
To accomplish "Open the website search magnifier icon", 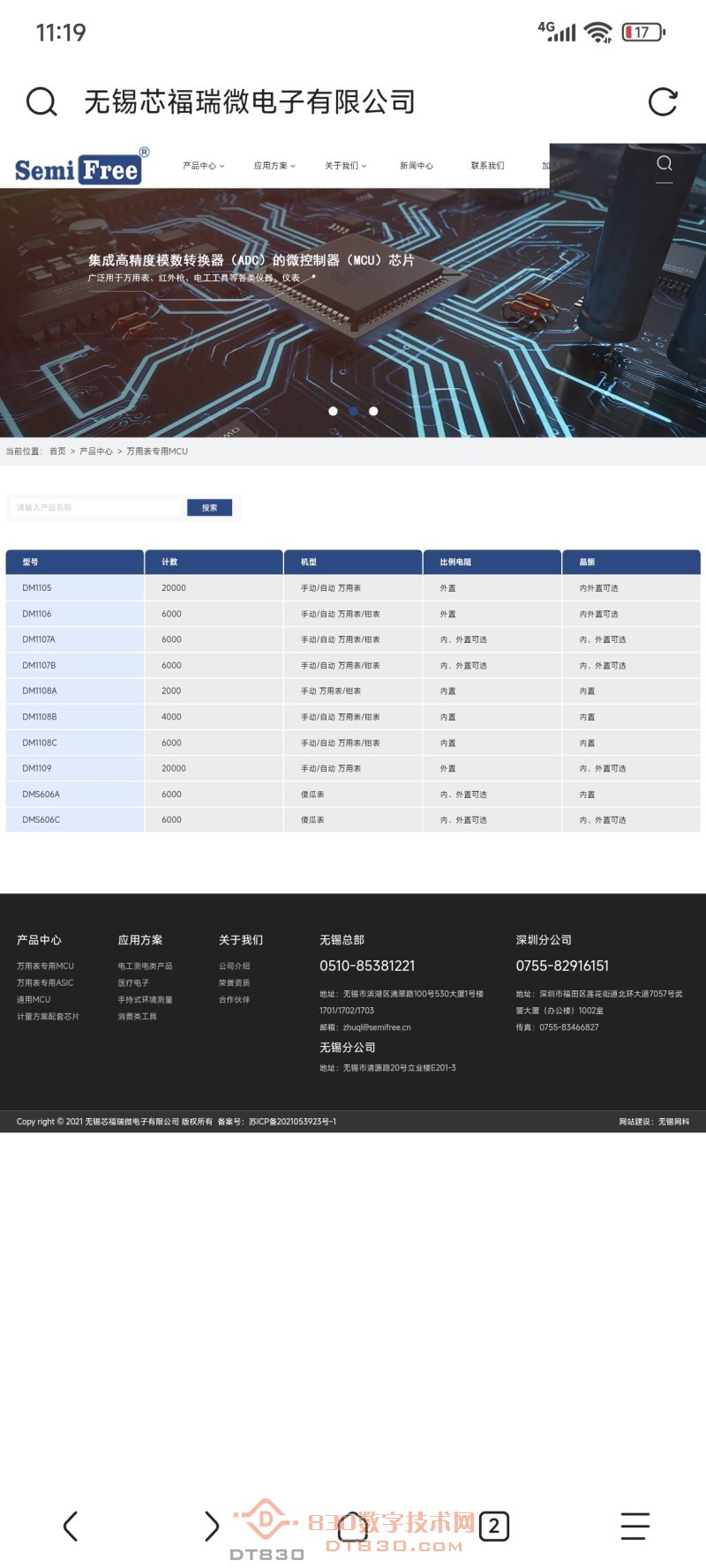I will tap(665, 164).
